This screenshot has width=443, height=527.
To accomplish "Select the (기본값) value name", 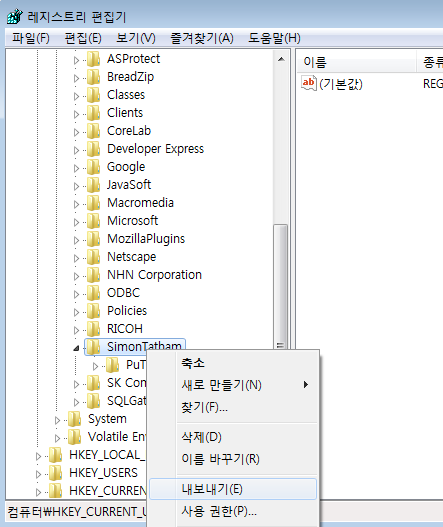I will pyautogui.click(x=341, y=84).
